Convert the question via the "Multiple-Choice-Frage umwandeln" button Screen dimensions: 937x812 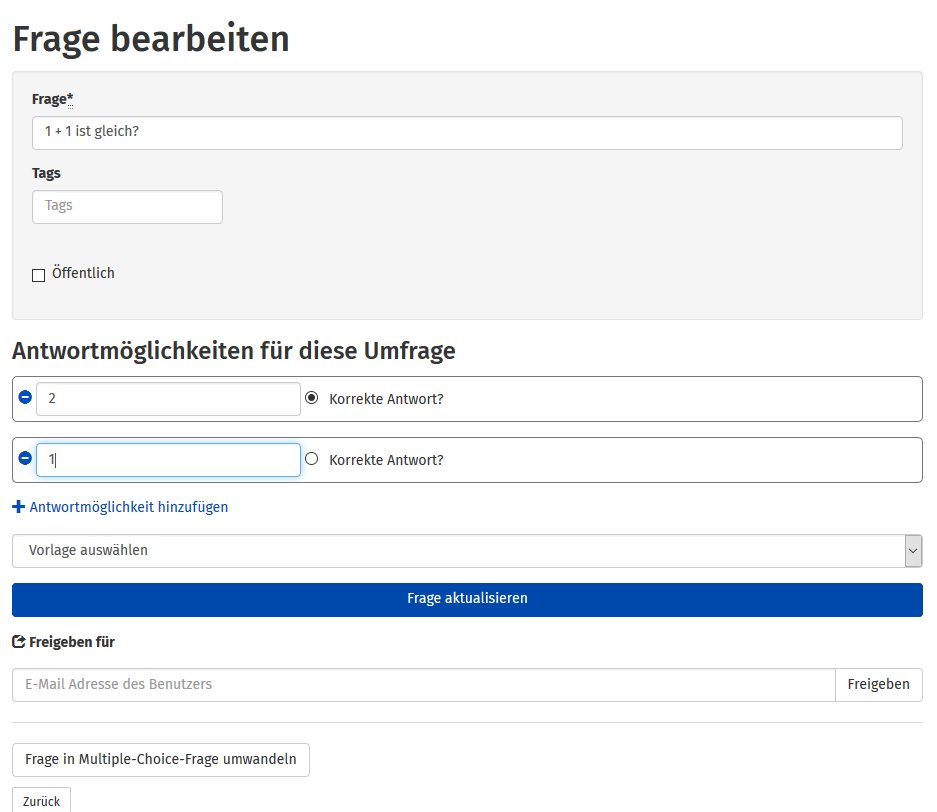click(161, 760)
